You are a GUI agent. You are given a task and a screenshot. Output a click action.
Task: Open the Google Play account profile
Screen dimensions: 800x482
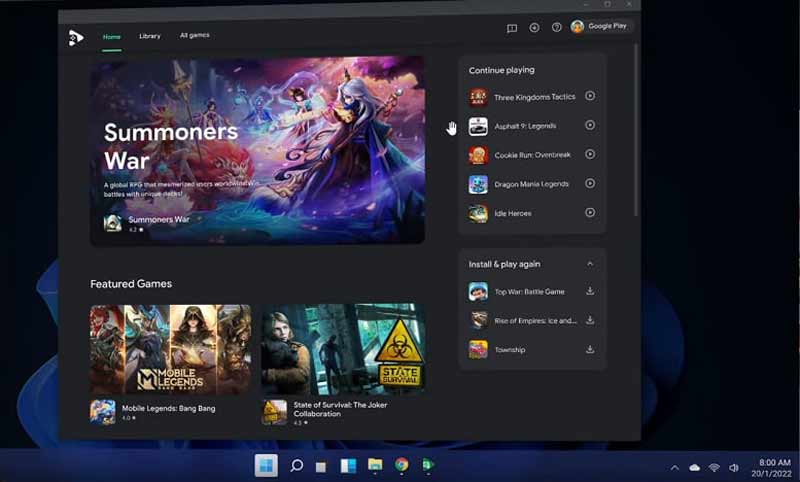tap(600, 26)
